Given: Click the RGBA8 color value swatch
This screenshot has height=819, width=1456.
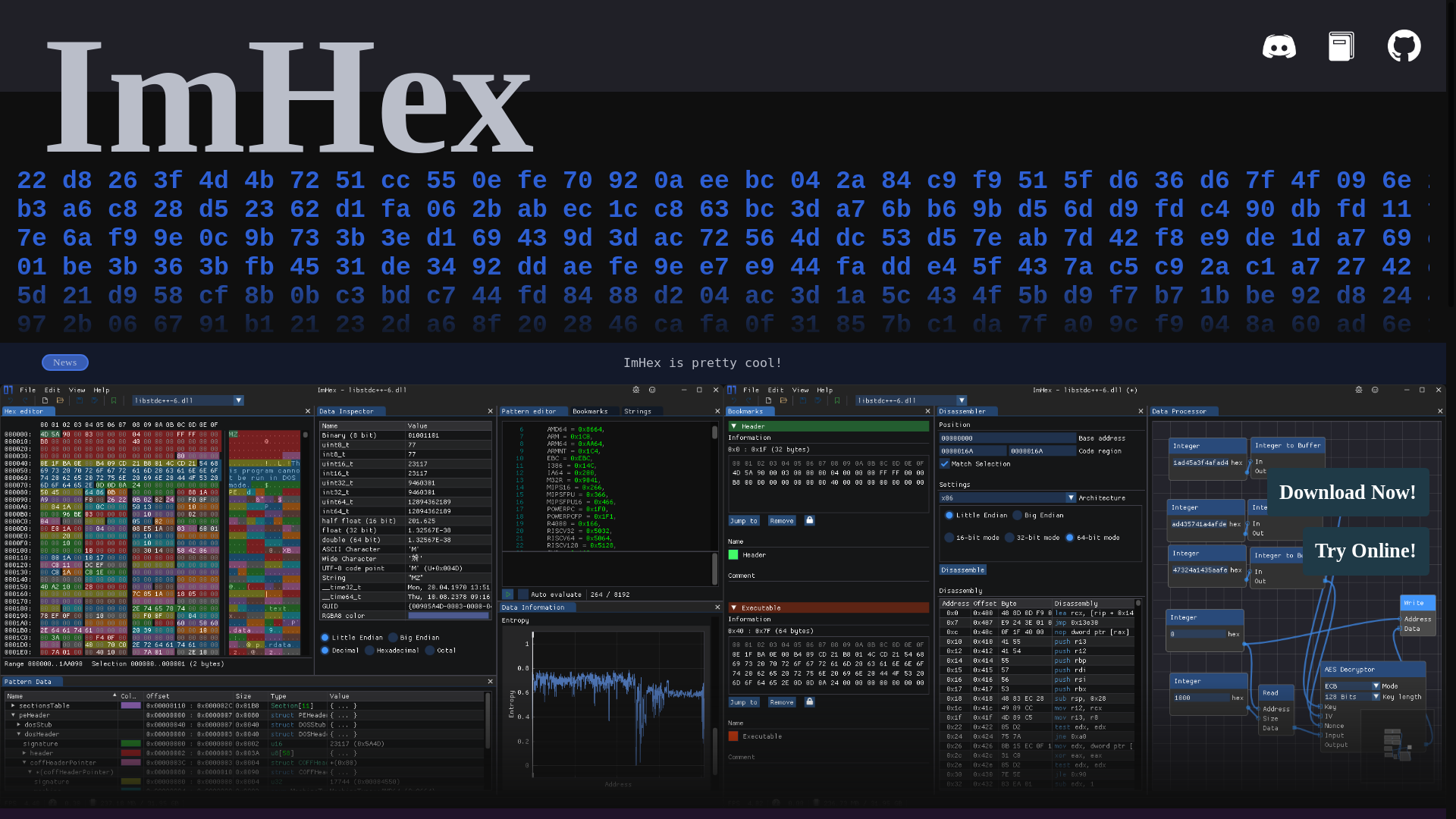Looking at the screenshot, I should point(448,616).
